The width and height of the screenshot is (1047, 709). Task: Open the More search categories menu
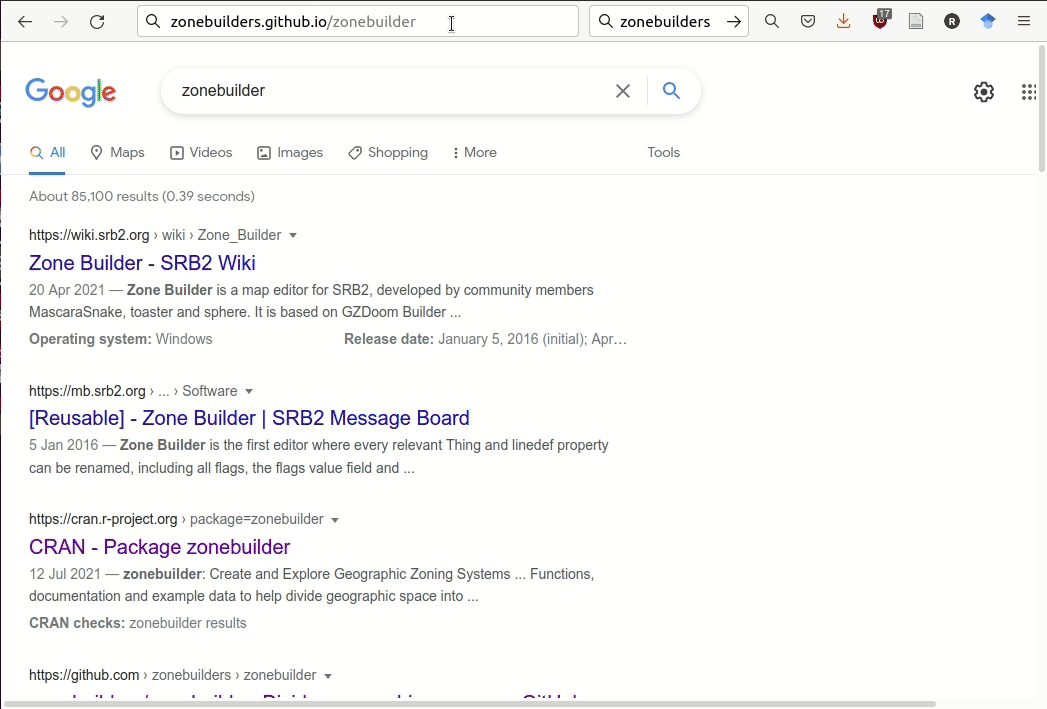click(x=475, y=153)
